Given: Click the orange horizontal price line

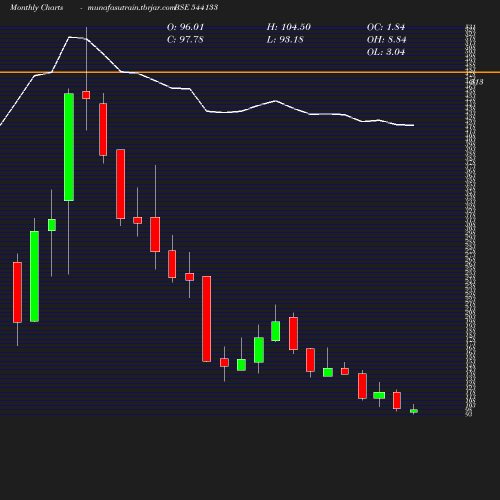Looking at the screenshot, I should coord(250,72).
